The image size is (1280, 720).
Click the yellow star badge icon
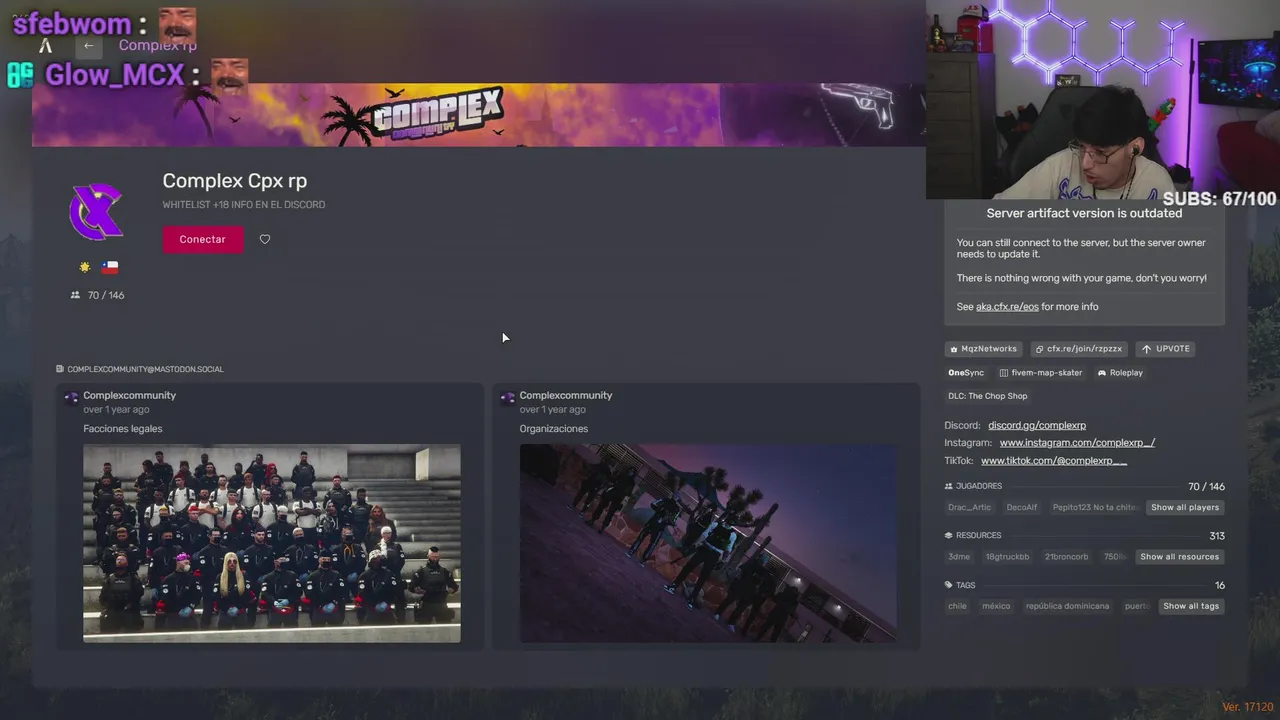85,267
